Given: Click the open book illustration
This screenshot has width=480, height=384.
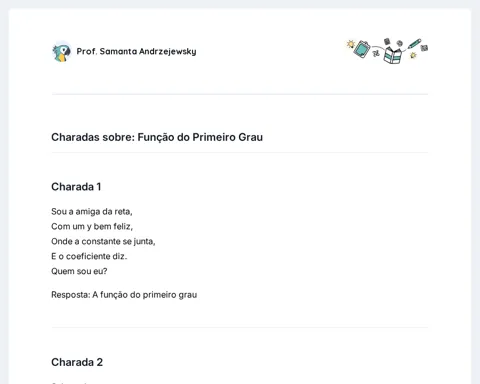Looking at the screenshot, I should [392, 55].
